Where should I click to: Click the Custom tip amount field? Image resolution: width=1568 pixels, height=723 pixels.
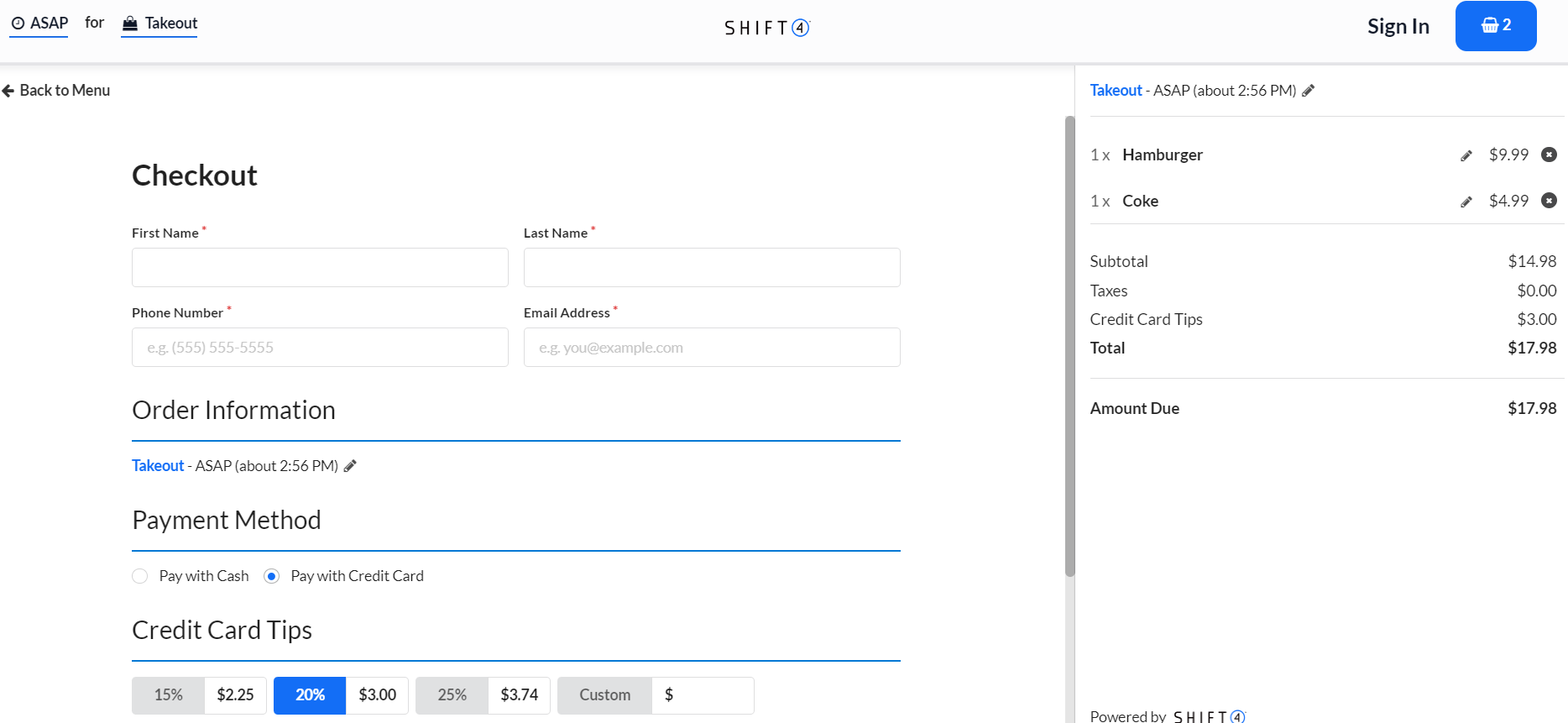pyautogui.click(x=709, y=695)
